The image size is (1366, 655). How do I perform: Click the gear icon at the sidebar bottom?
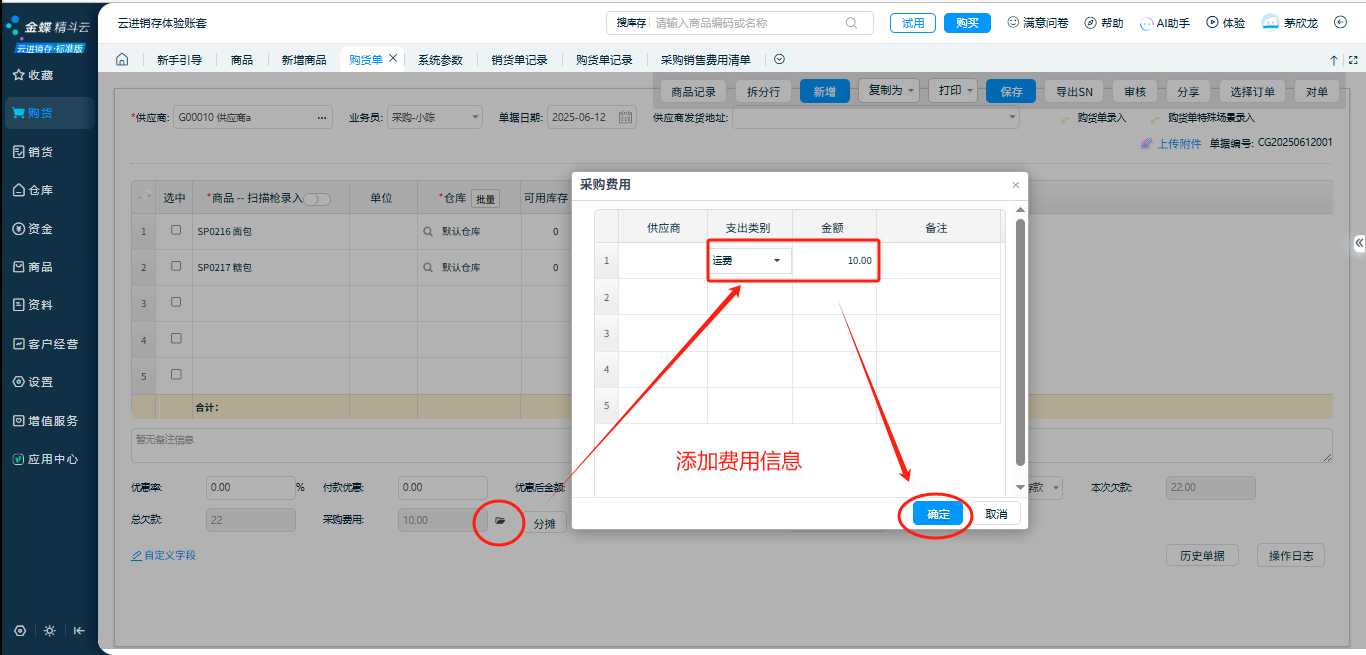pyautogui.click(x=20, y=631)
